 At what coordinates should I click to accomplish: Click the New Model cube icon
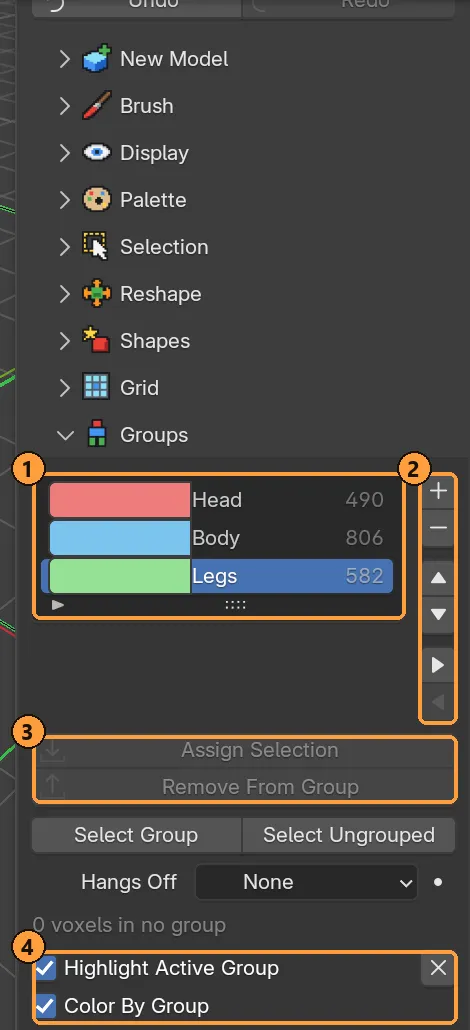(97, 58)
